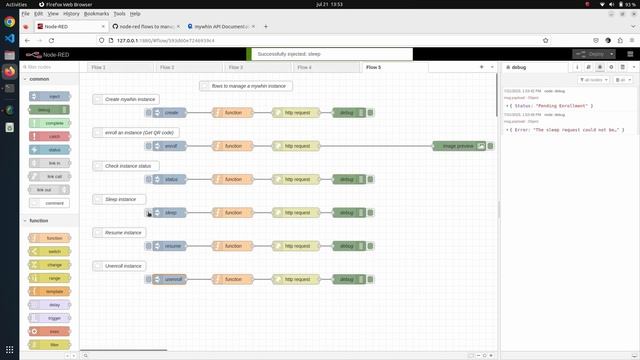The image size is (640, 360).
Task: Select the link in palette node
Action: [x=49, y=163]
